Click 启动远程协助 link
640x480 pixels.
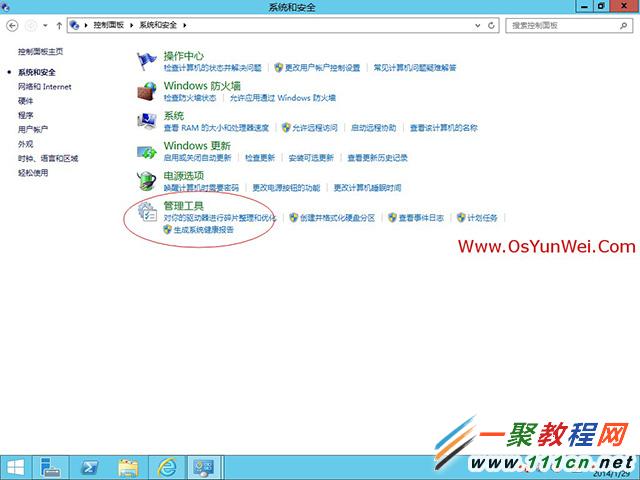point(373,128)
